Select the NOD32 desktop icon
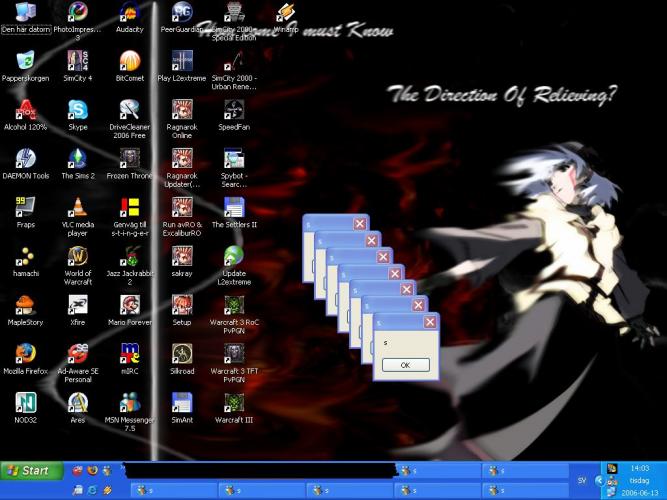The height and width of the screenshot is (500, 667). coord(26,402)
